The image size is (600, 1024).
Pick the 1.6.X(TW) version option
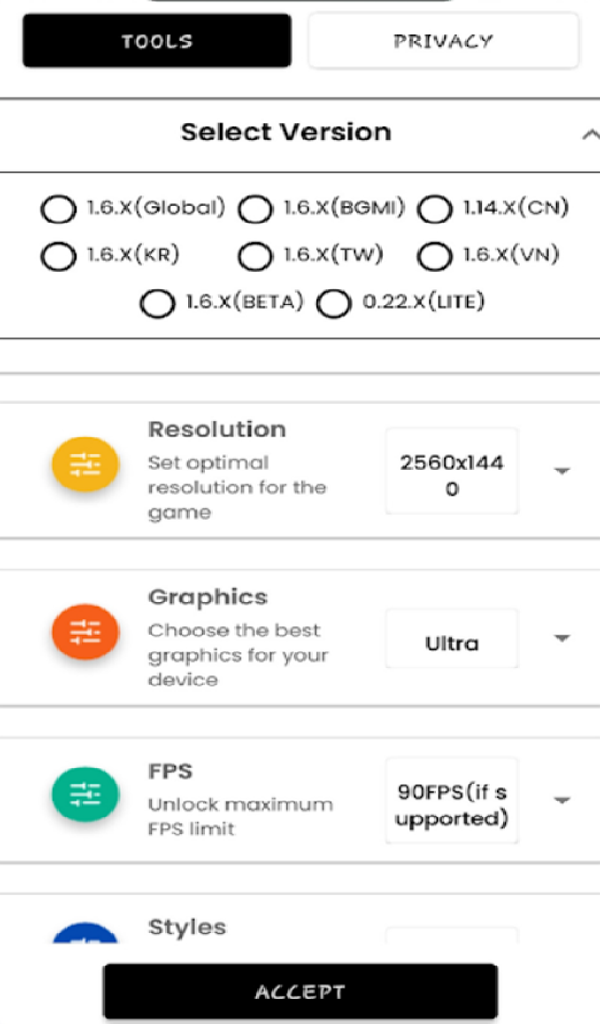pos(255,256)
